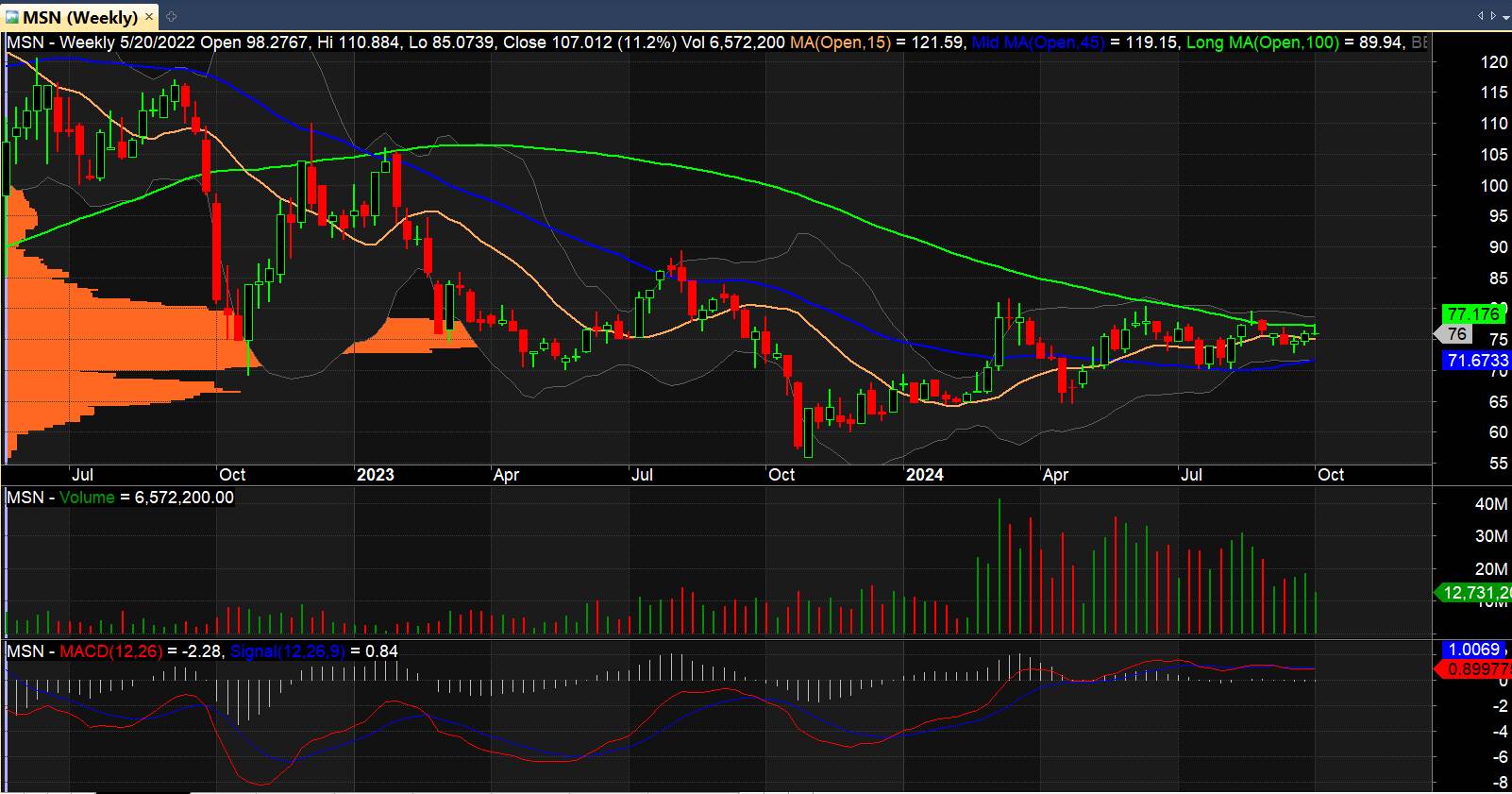Click the chart icon on MSN tab
The height and width of the screenshot is (794, 1512).
tap(11, 17)
